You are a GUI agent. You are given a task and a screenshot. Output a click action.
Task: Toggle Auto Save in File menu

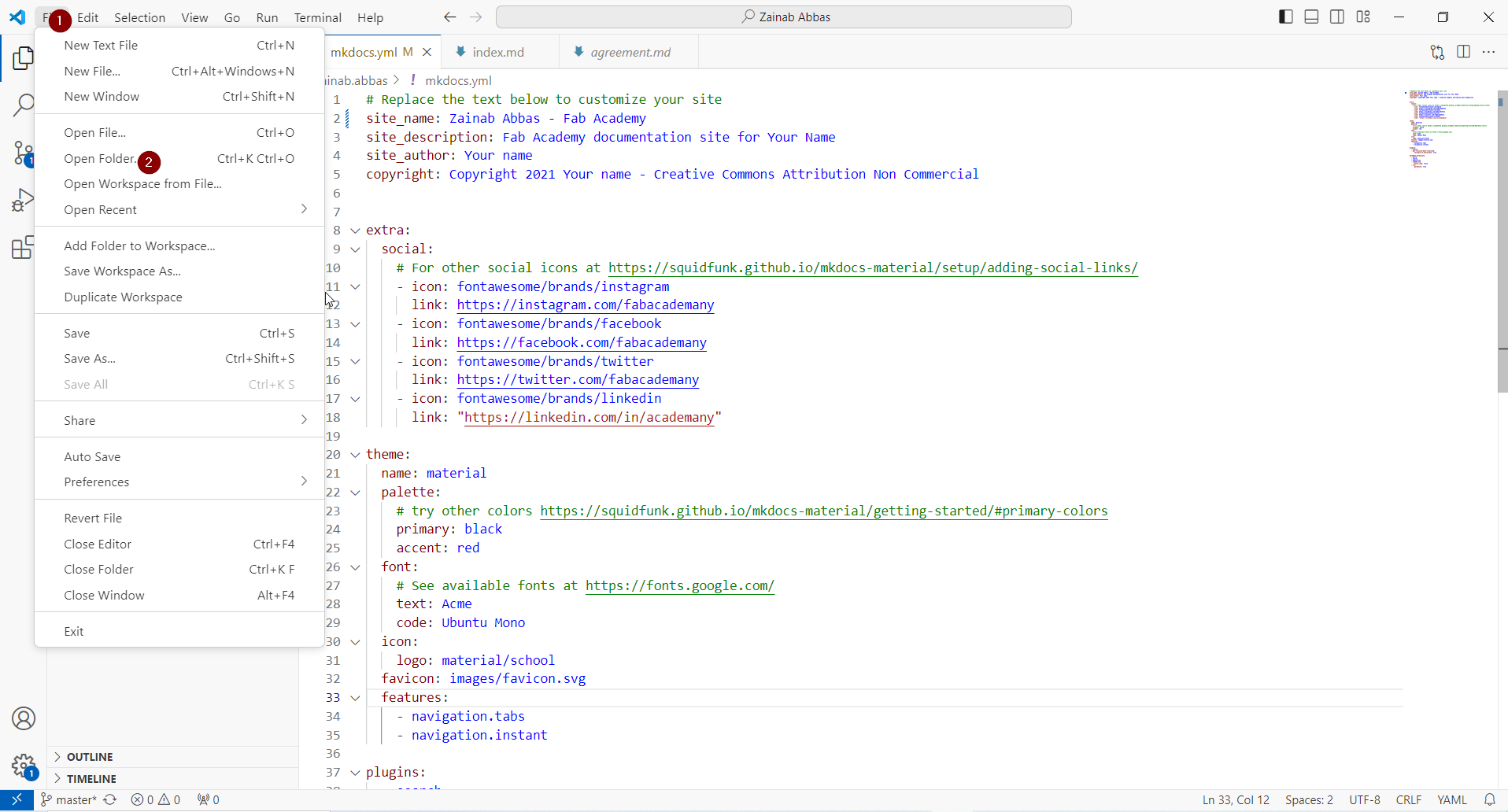179,456
